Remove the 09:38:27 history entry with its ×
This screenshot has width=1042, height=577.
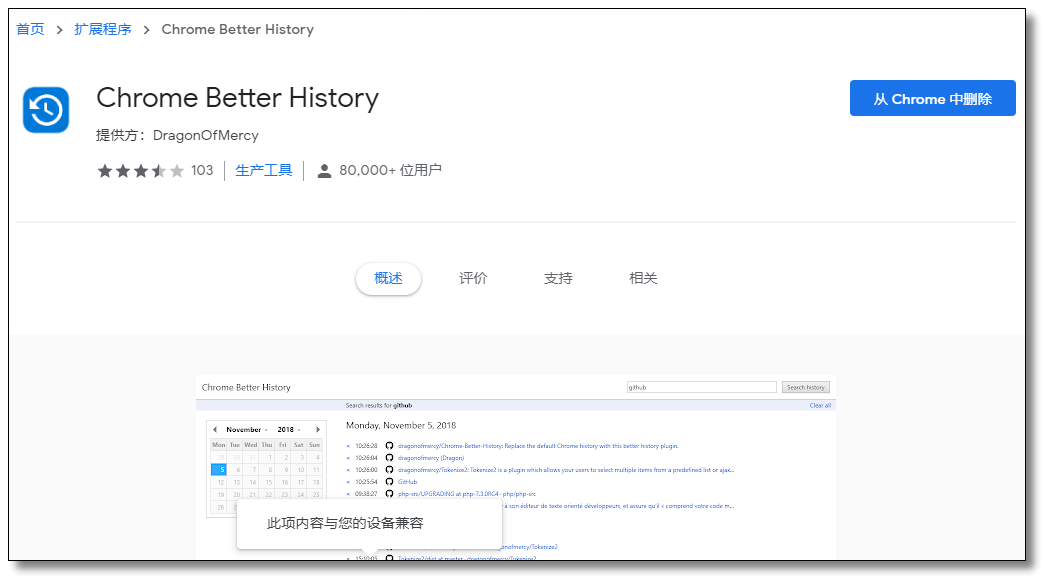click(x=348, y=494)
